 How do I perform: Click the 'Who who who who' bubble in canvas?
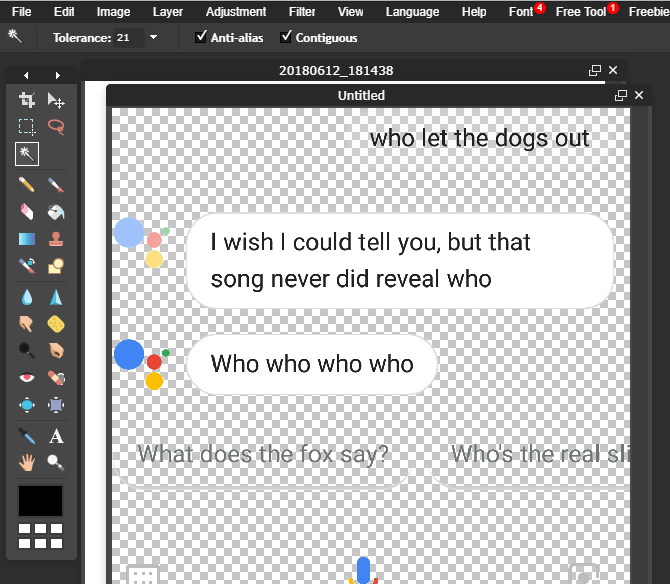click(x=312, y=364)
